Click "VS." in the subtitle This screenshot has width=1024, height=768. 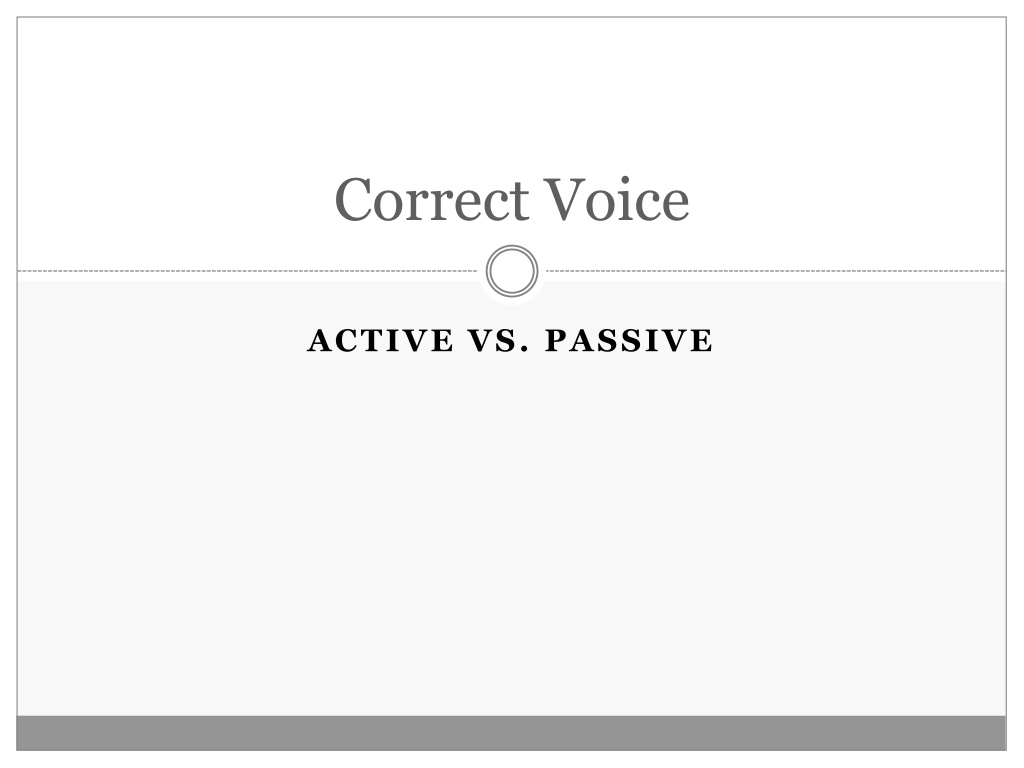(x=499, y=340)
